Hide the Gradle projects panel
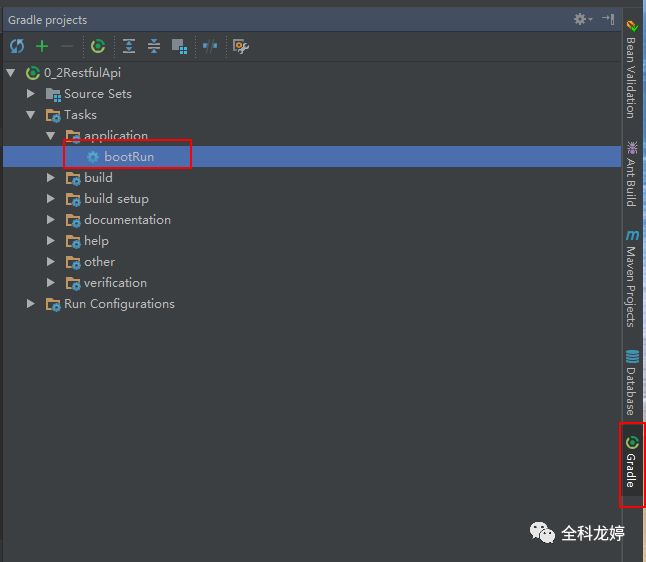Screen dimensions: 646x562 point(608,19)
